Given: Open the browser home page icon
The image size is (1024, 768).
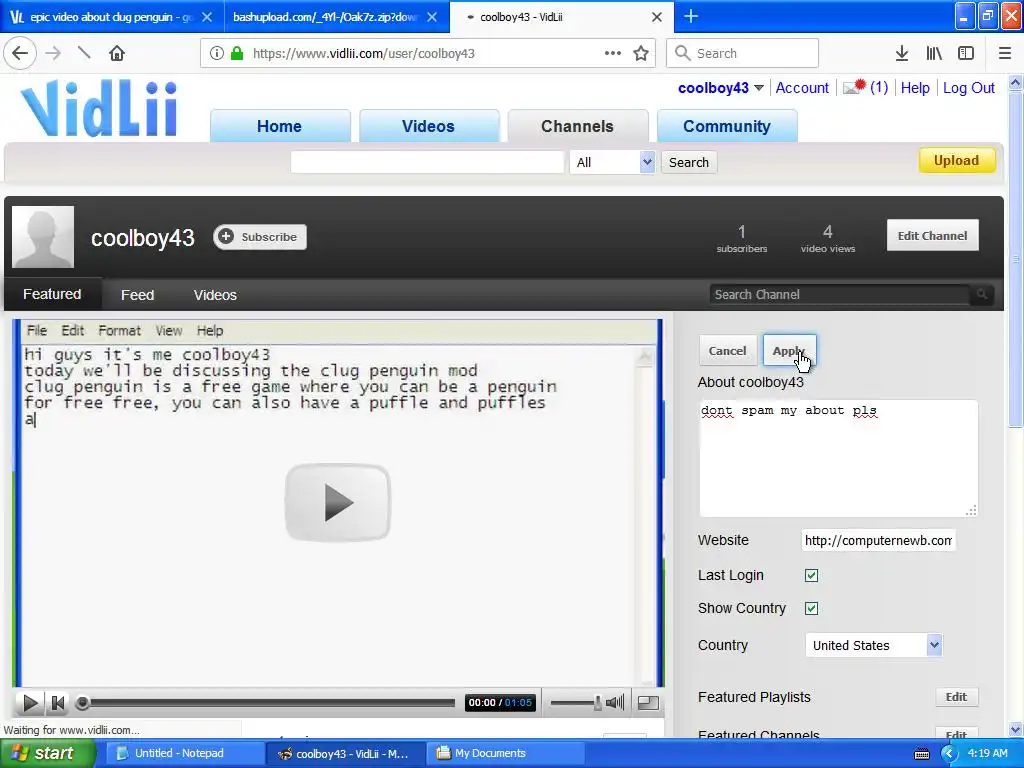Looking at the screenshot, I should coord(117,53).
